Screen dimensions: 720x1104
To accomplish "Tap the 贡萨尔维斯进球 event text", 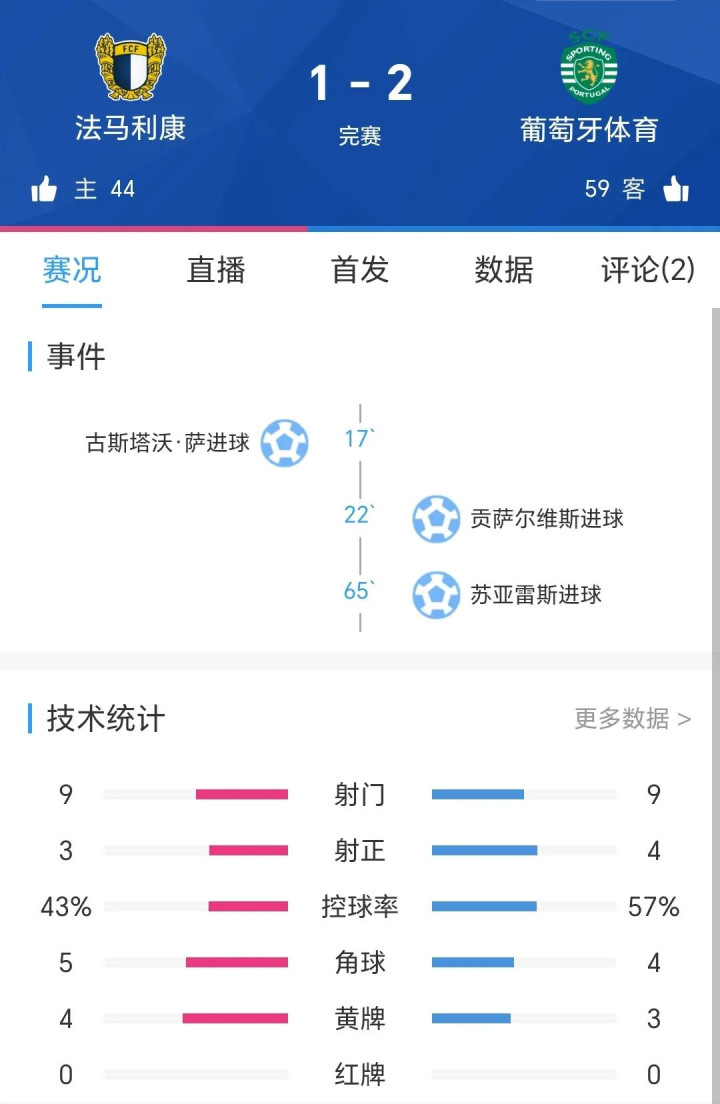I will 547,519.
